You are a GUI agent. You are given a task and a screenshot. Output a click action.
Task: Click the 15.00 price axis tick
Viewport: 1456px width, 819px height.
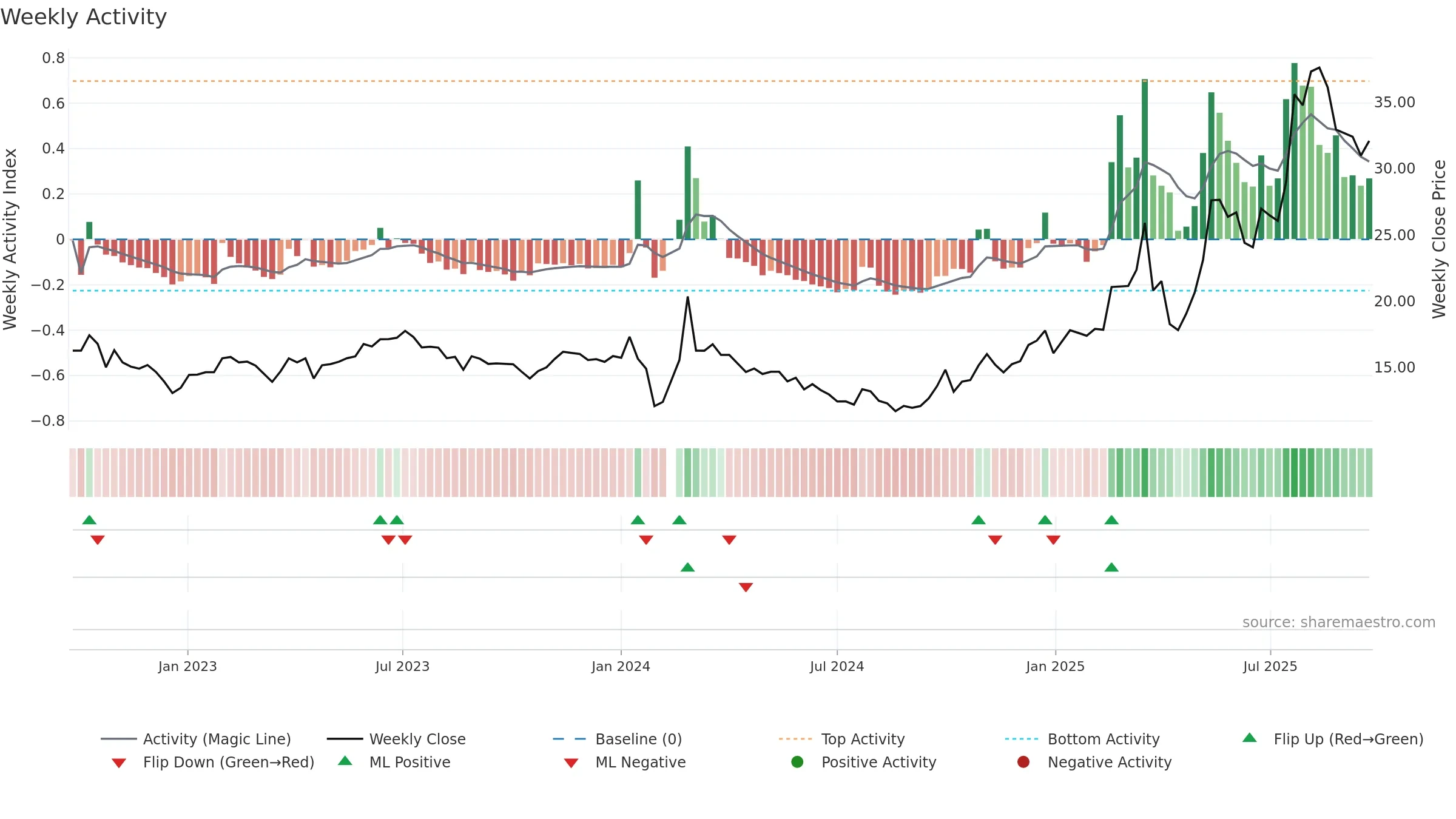(x=1394, y=367)
